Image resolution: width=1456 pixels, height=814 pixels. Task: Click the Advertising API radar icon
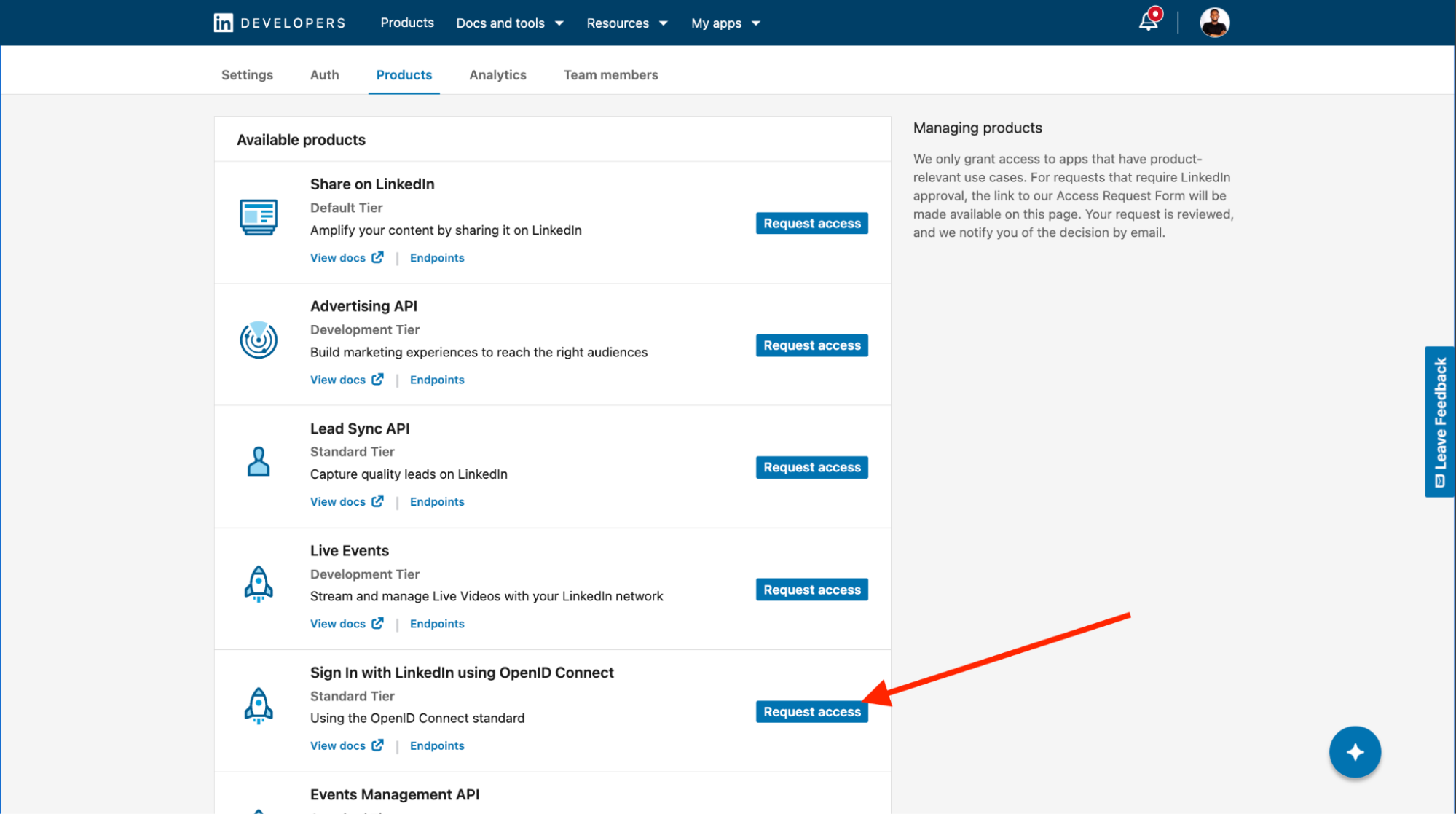(259, 340)
